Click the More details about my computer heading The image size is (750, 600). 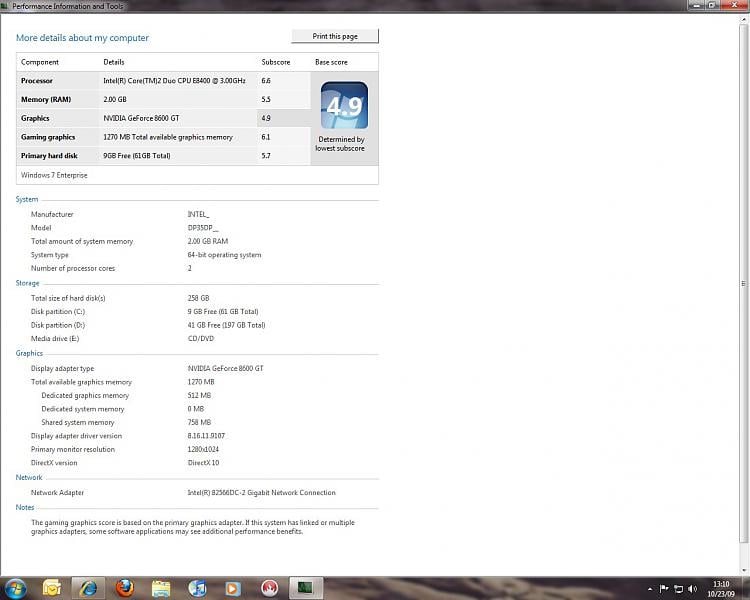point(82,38)
